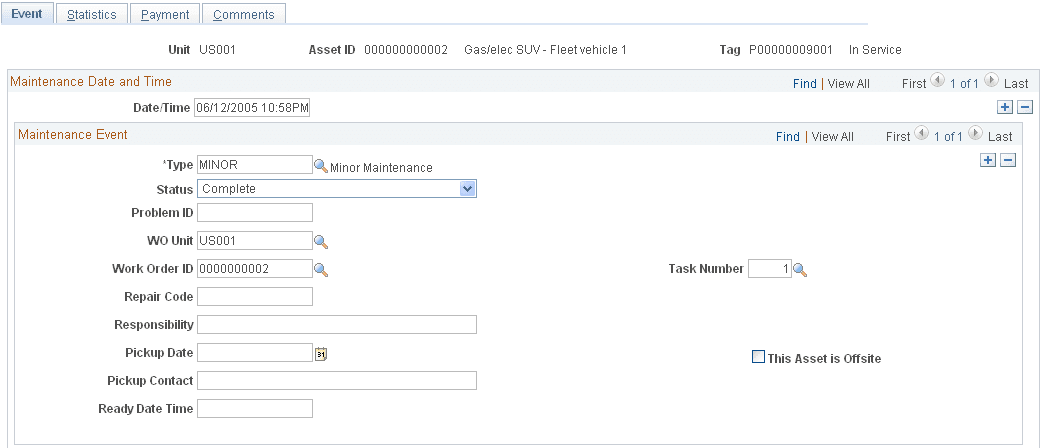Open lookup for maintenance Type field
The width and height of the screenshot is (1040, 448).
[x=321, y=166]
